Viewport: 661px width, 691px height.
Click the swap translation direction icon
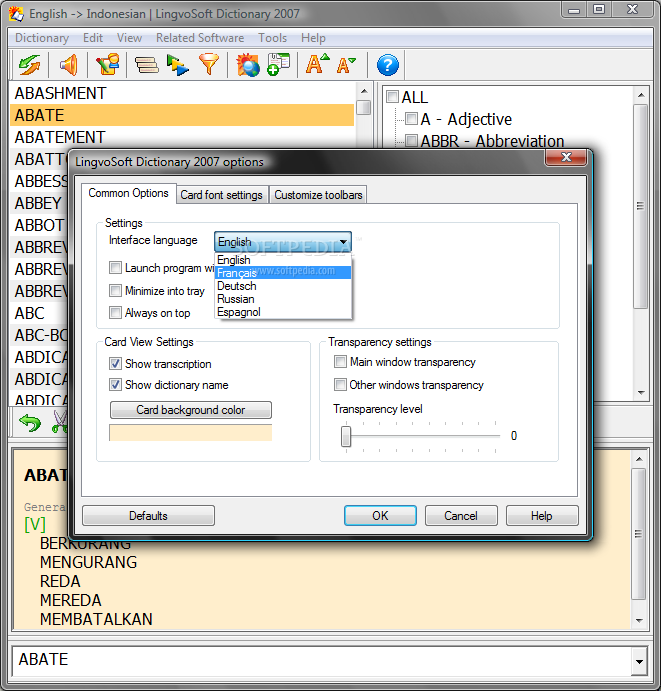pos(30,65)
